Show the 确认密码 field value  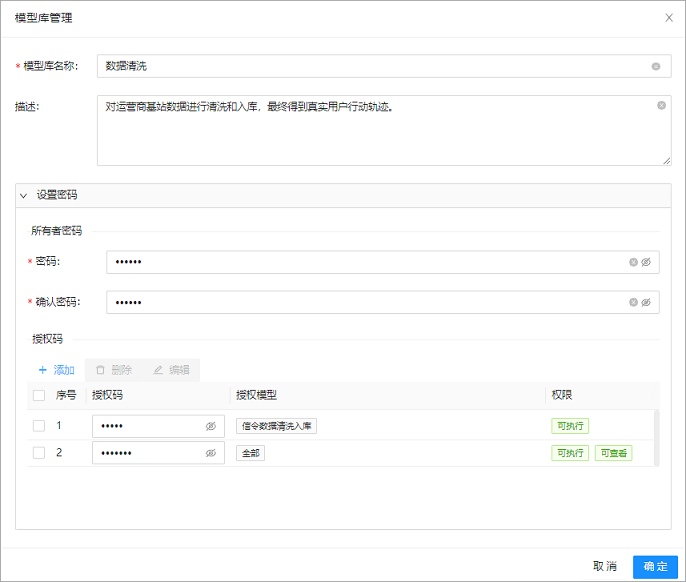point(646,302)
